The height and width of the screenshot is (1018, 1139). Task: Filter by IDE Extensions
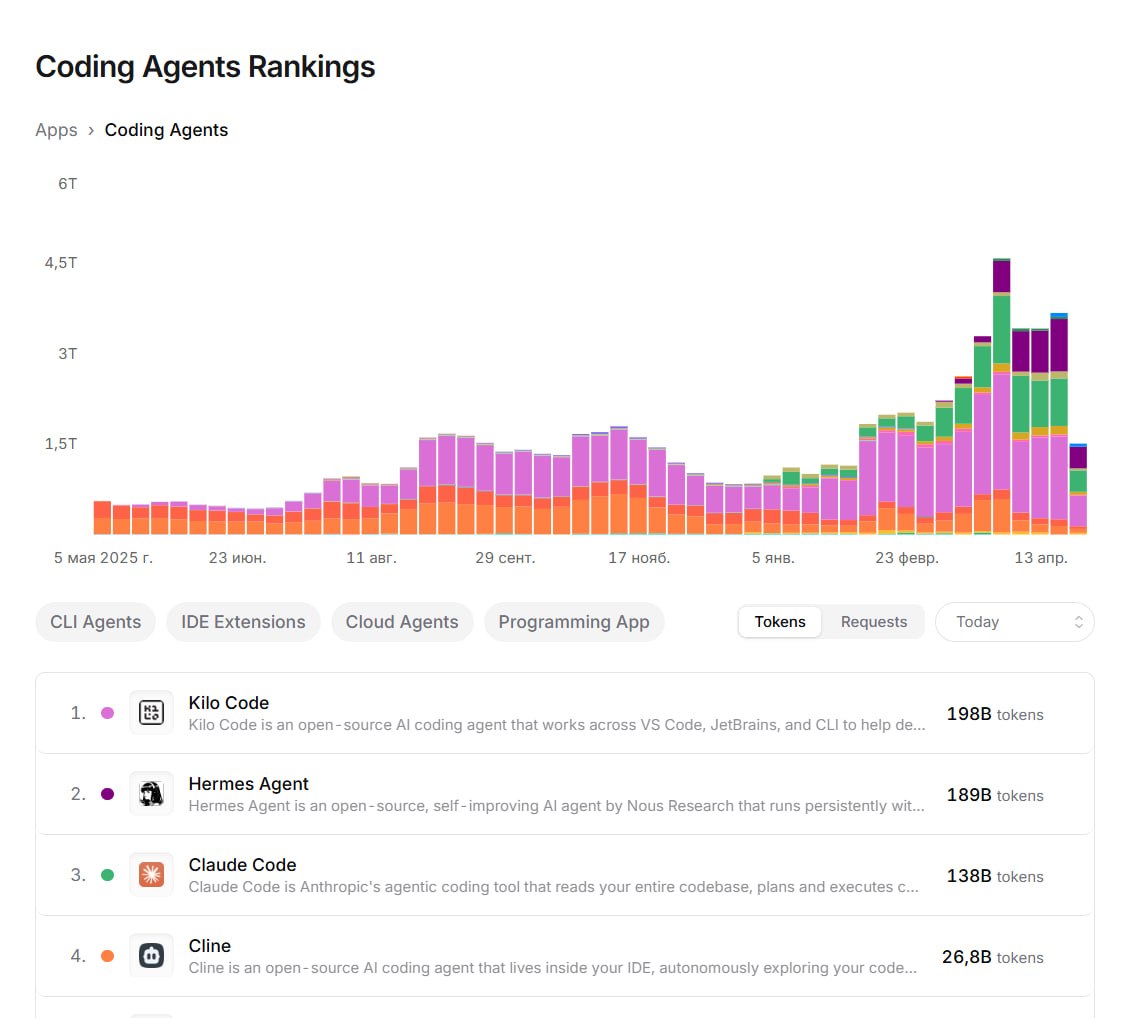coord(243,622)
